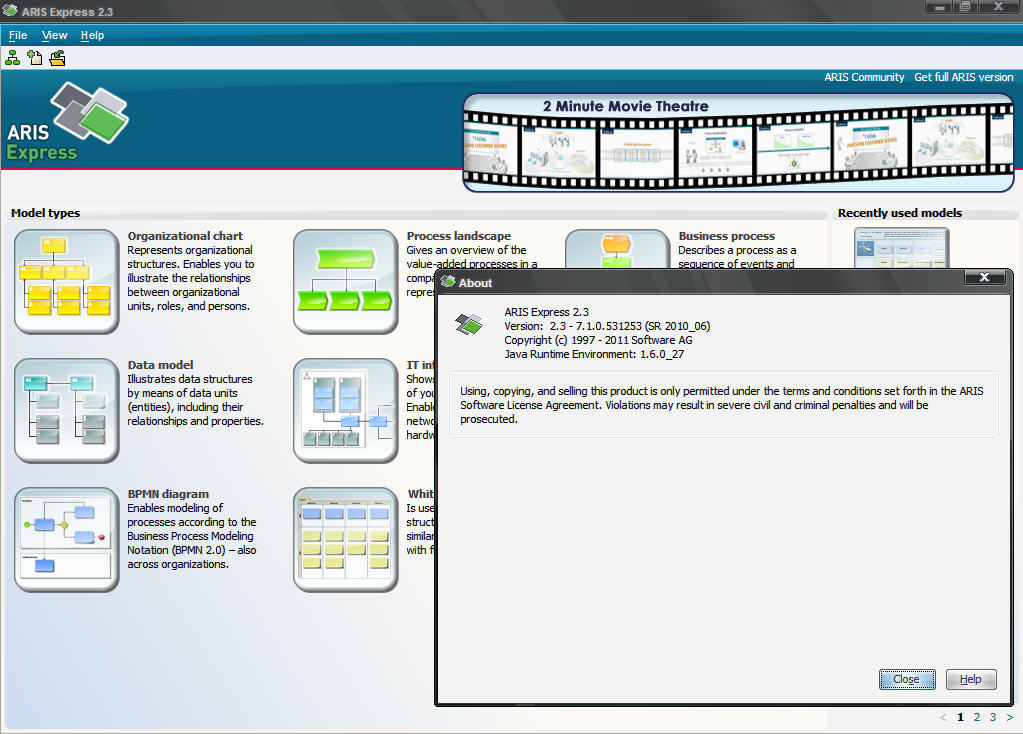Open the View menu
Screen dimensions: 1023x734
[x=54, y=35]
